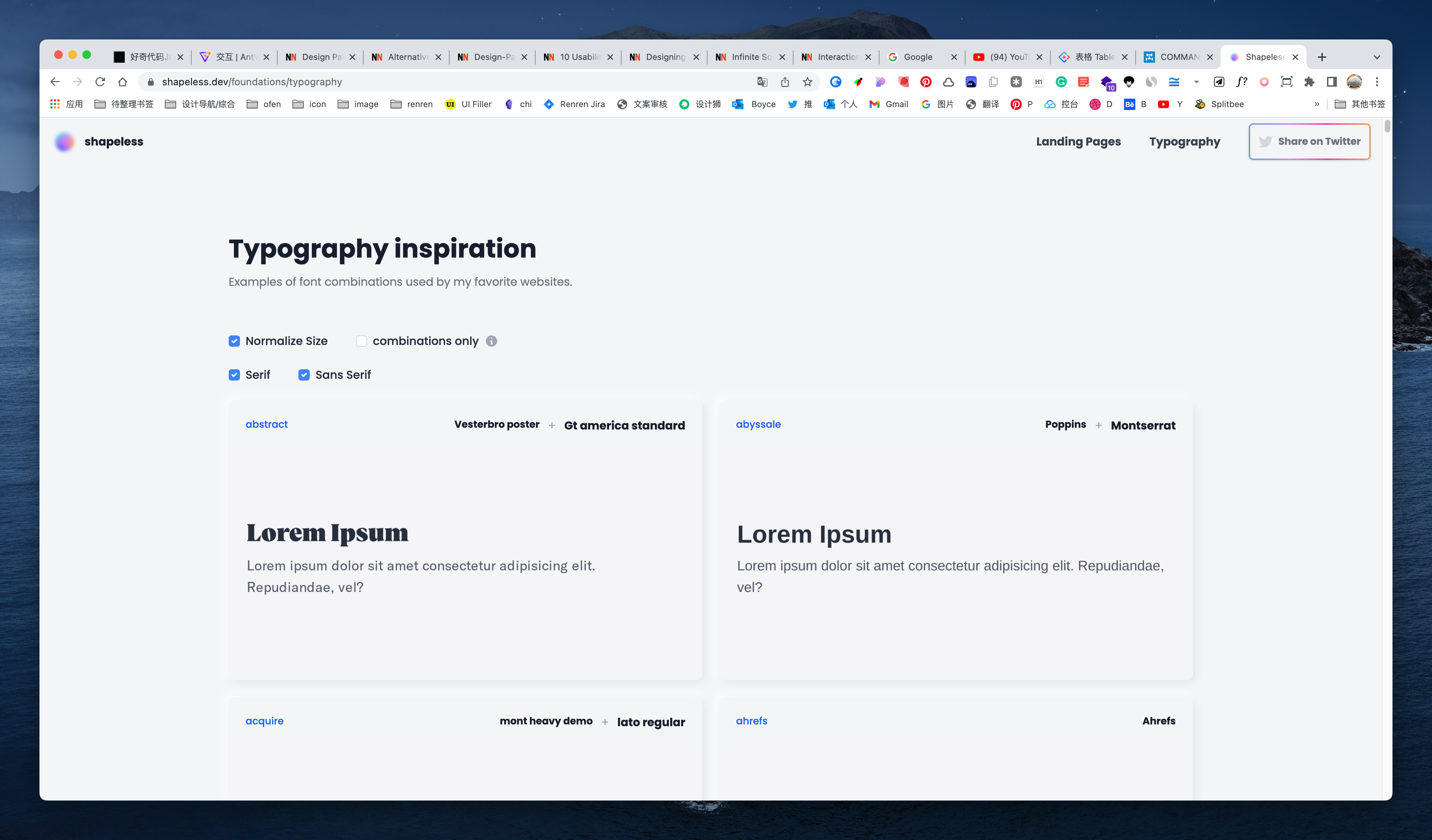Uncheck the Normalize Size checkbox
Image resolution: width=1432 pixels, height=840 pixels.
(x=234, y=341)
